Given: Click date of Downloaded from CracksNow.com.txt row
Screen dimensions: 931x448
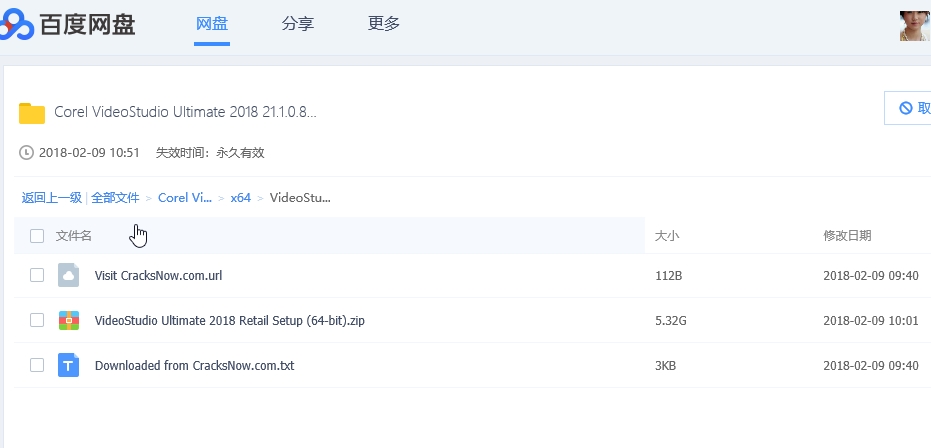Looking at the screenshot, I should 871,366.
